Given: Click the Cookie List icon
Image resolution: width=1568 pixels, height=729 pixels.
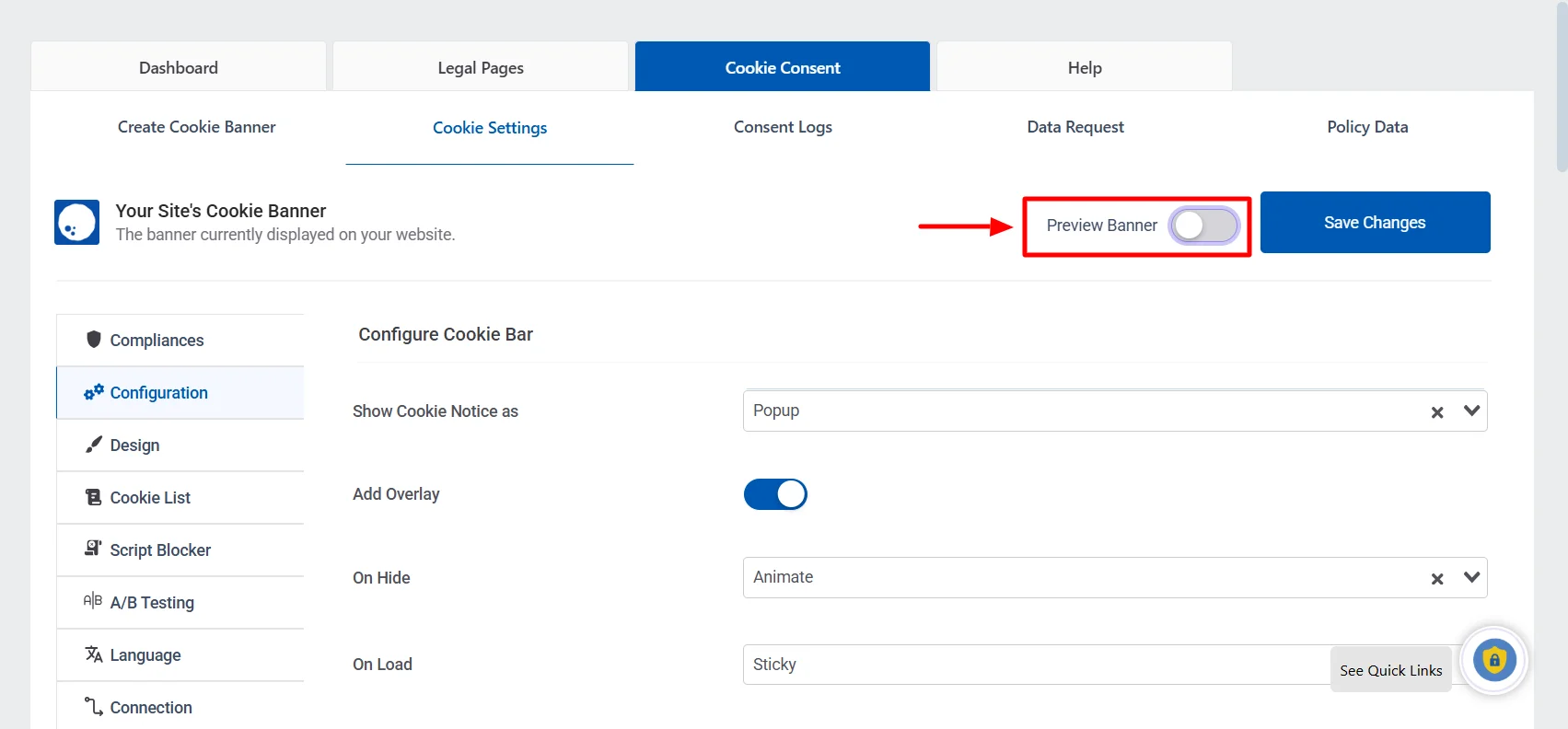Looking at the screenshot, I should [x=94, y=497].
